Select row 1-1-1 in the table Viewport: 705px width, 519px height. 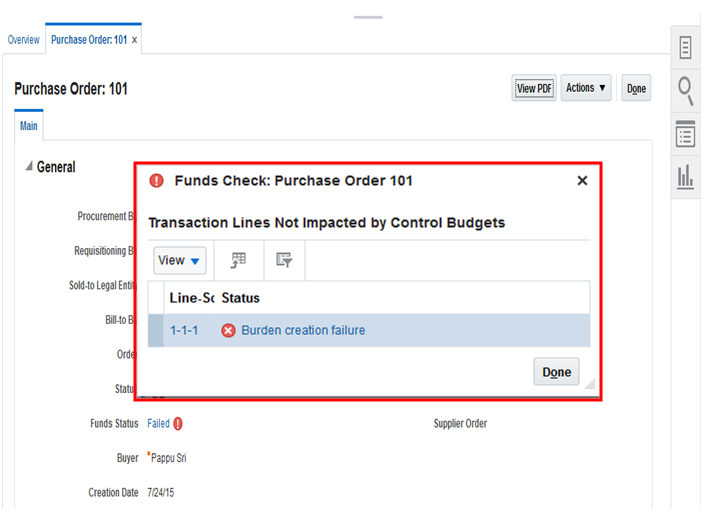pos(184,330)
